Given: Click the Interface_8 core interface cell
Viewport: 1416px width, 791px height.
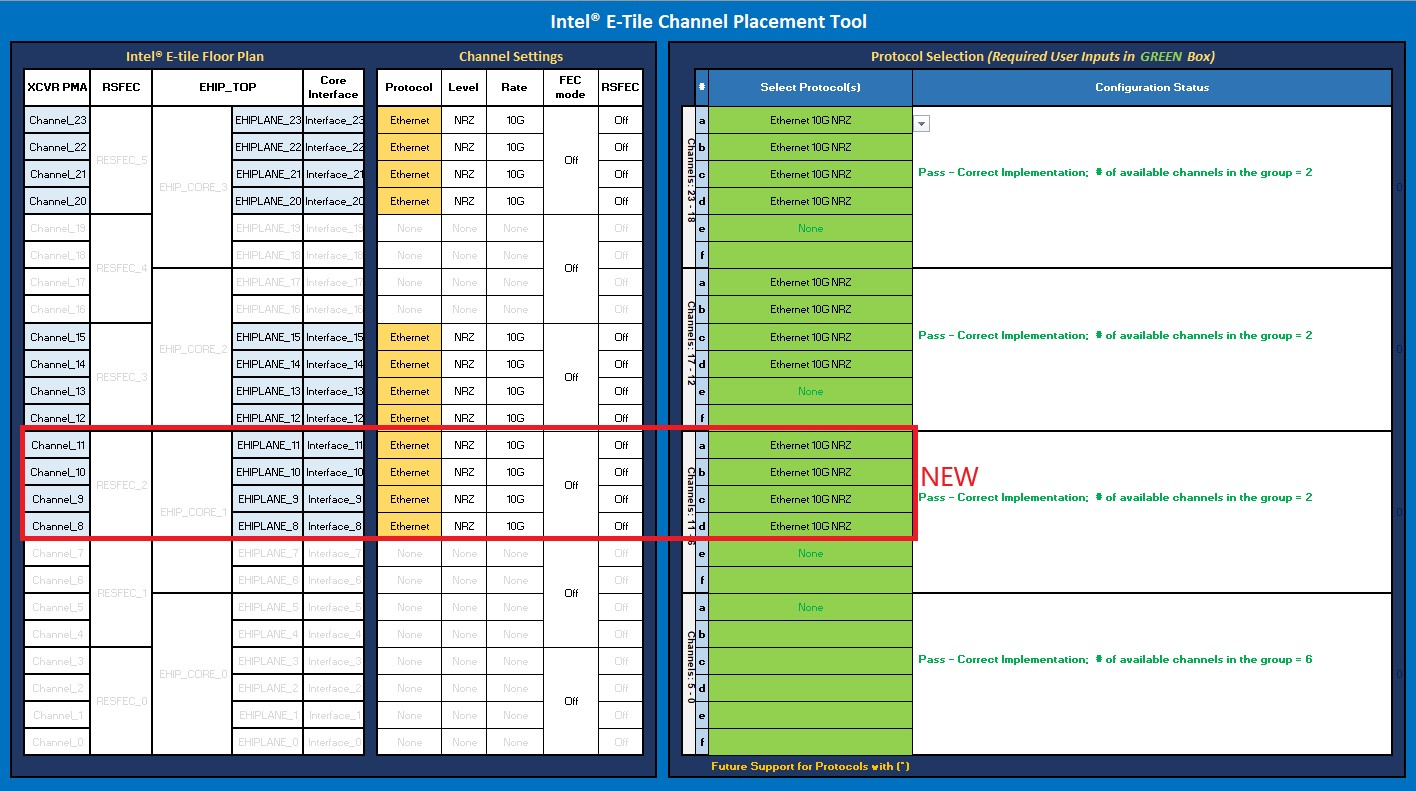Looking at the screenshot, I should [333, 526].
